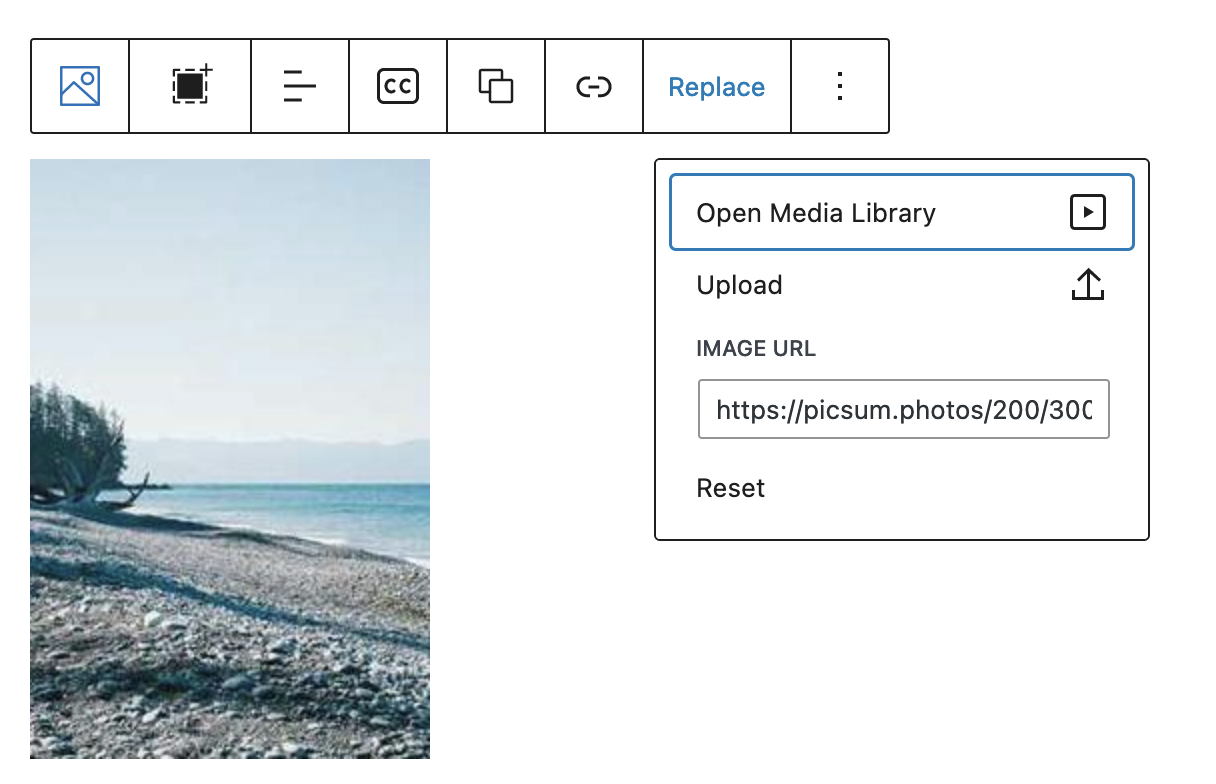The image size is (1216, 784).
Task: Click the IMAGE URL input field
Action: point(903,409)
